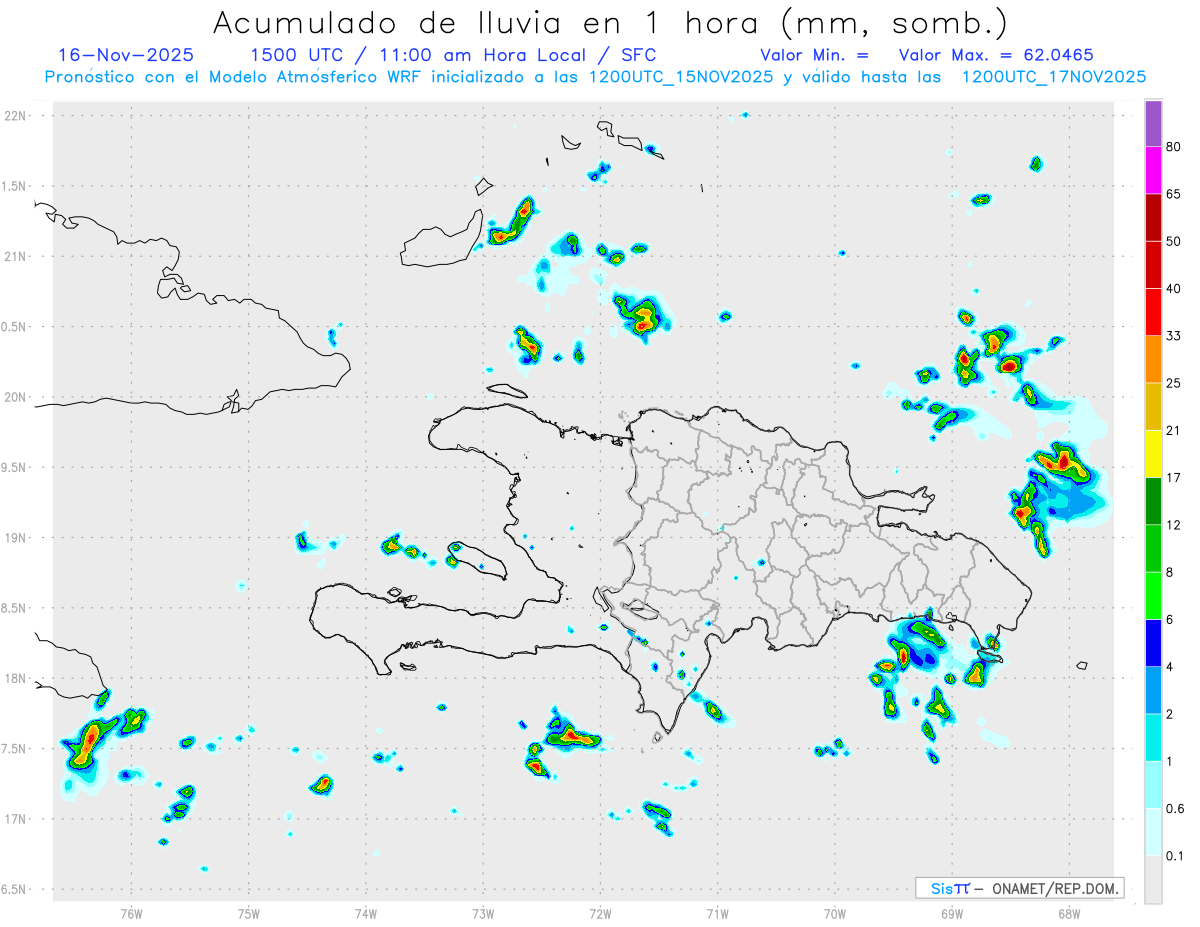This screenshot has width=1200, height=927.
Task: Click the "Valor Max. = 62.0465" value
Action: (996, 55)
